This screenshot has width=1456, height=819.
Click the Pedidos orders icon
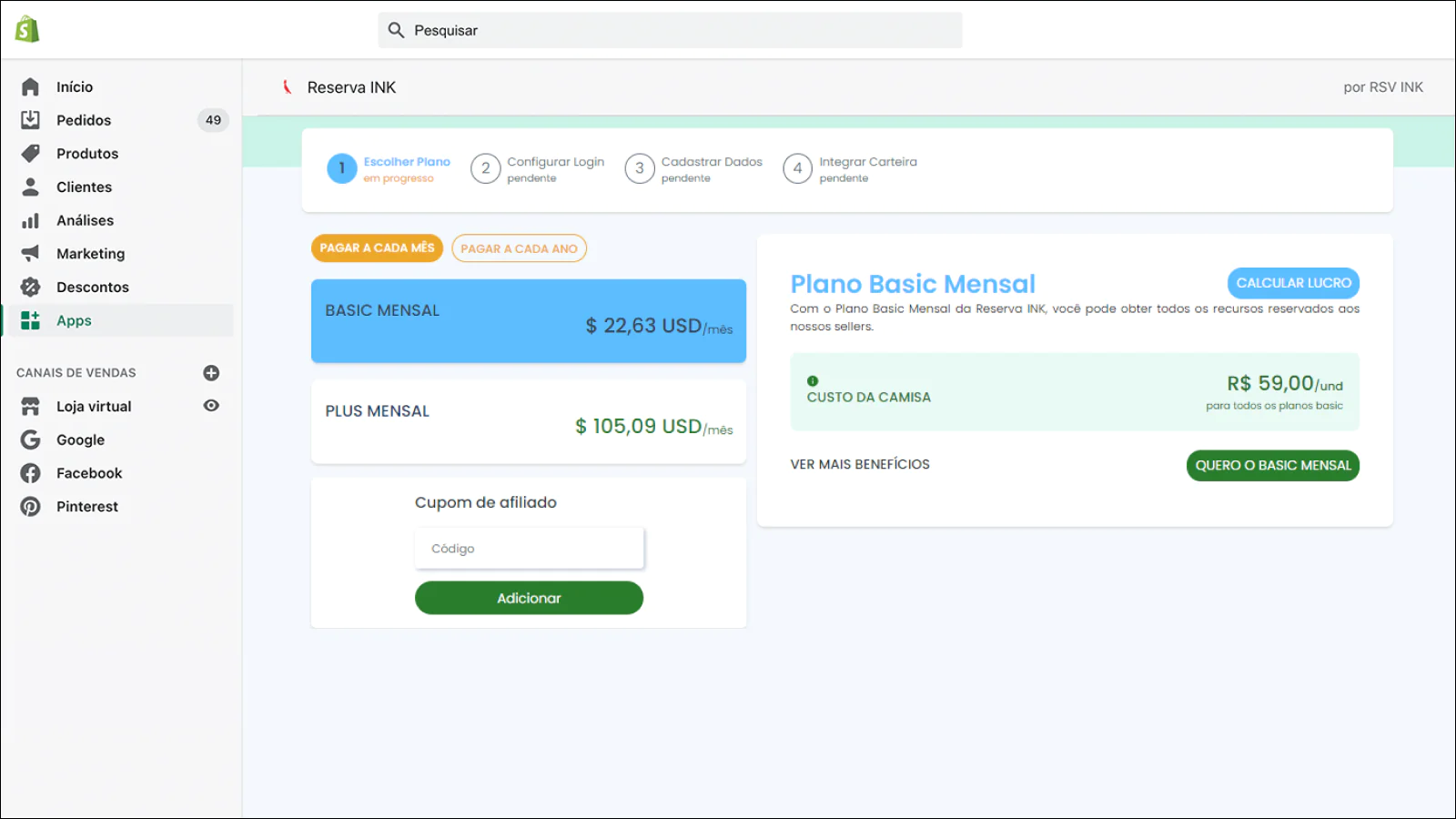tap(30, 120)
